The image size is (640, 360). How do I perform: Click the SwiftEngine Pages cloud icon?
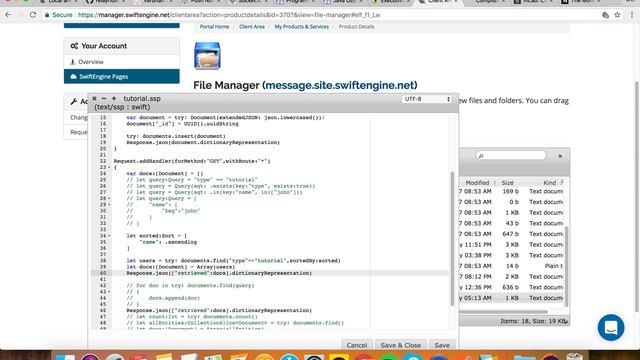point(73,77)
